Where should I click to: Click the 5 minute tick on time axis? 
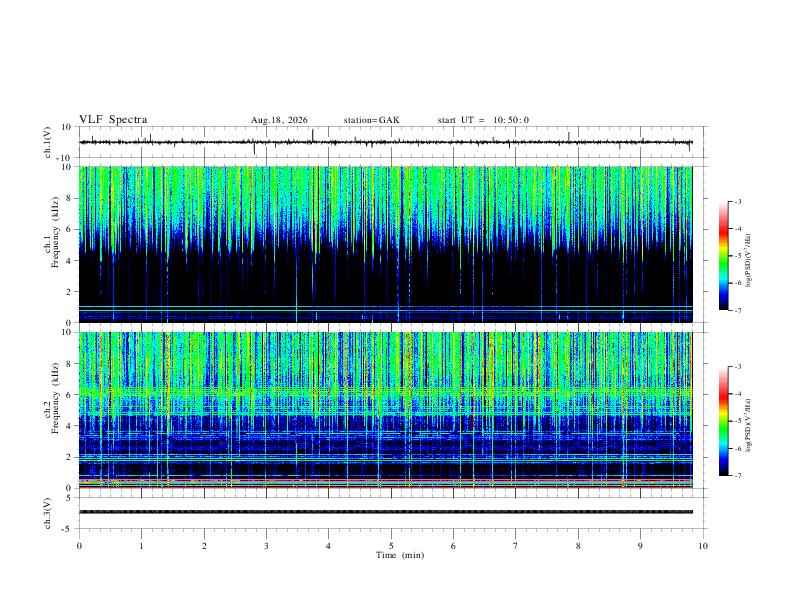click(x=391, y=546)
